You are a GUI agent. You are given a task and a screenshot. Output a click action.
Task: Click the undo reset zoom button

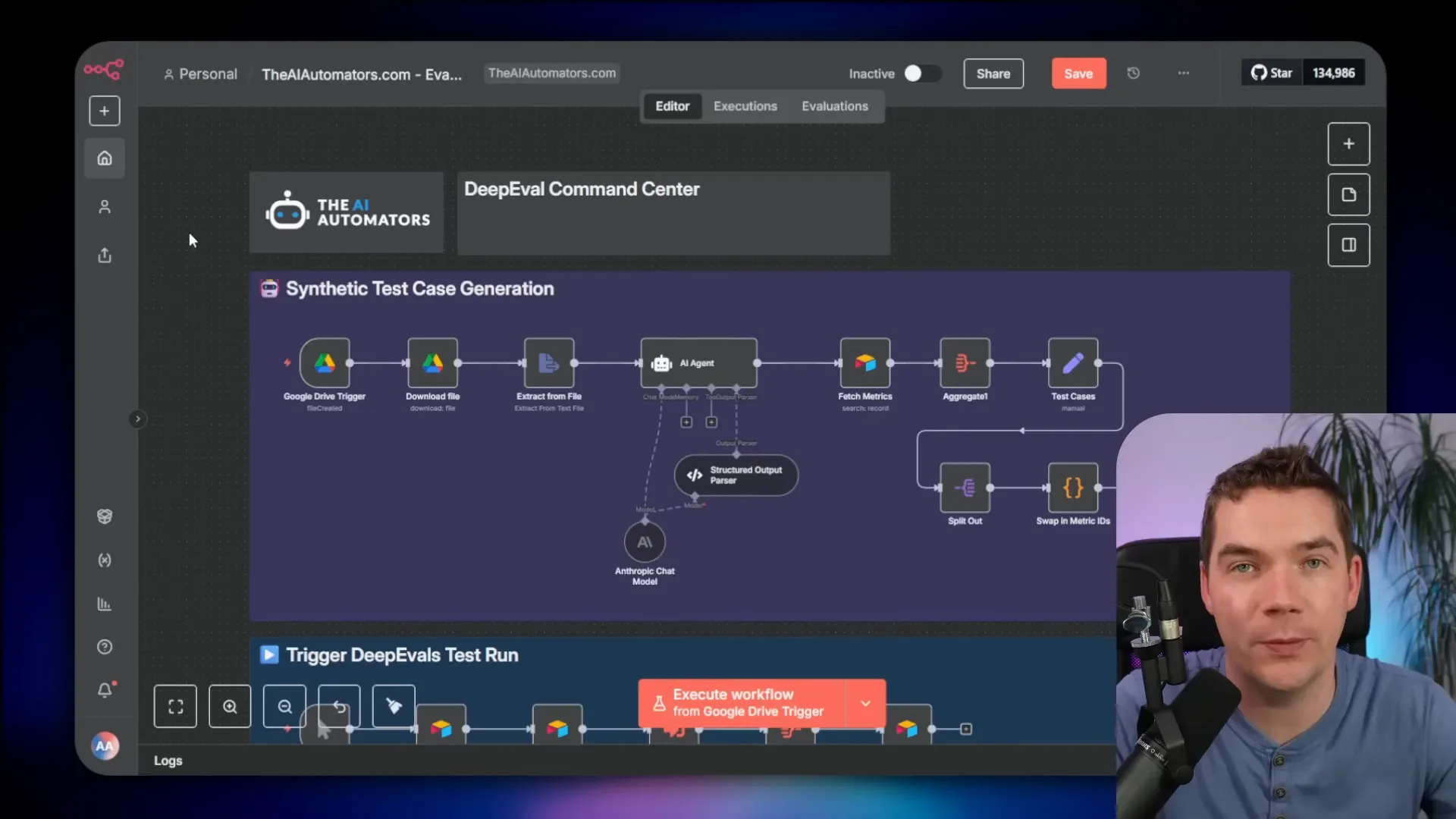click(339, 707)
